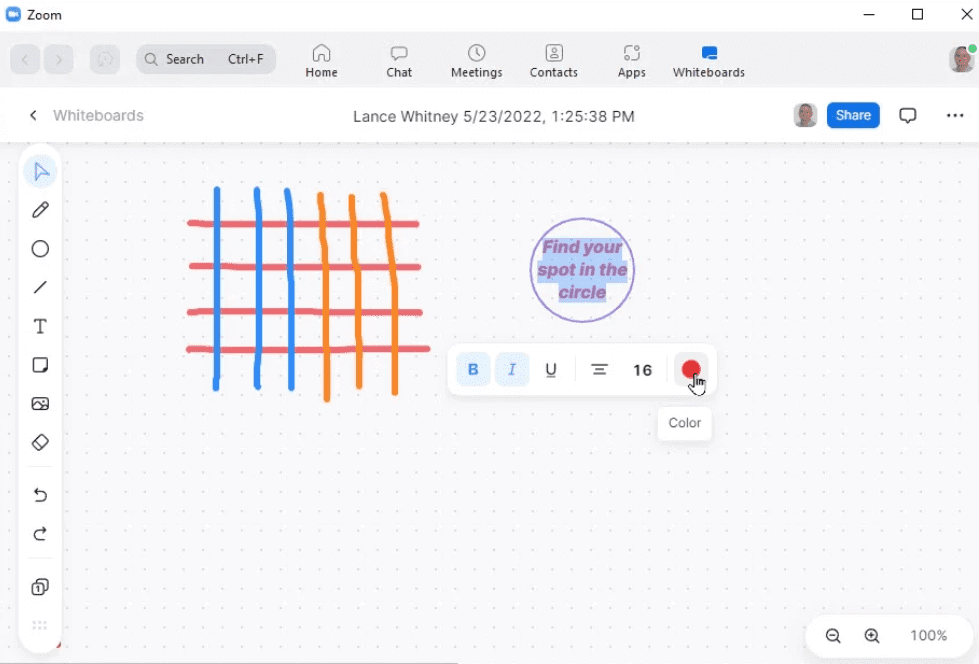
Task: Open font size 16 dropdown
Action: [x=642, y=370]
